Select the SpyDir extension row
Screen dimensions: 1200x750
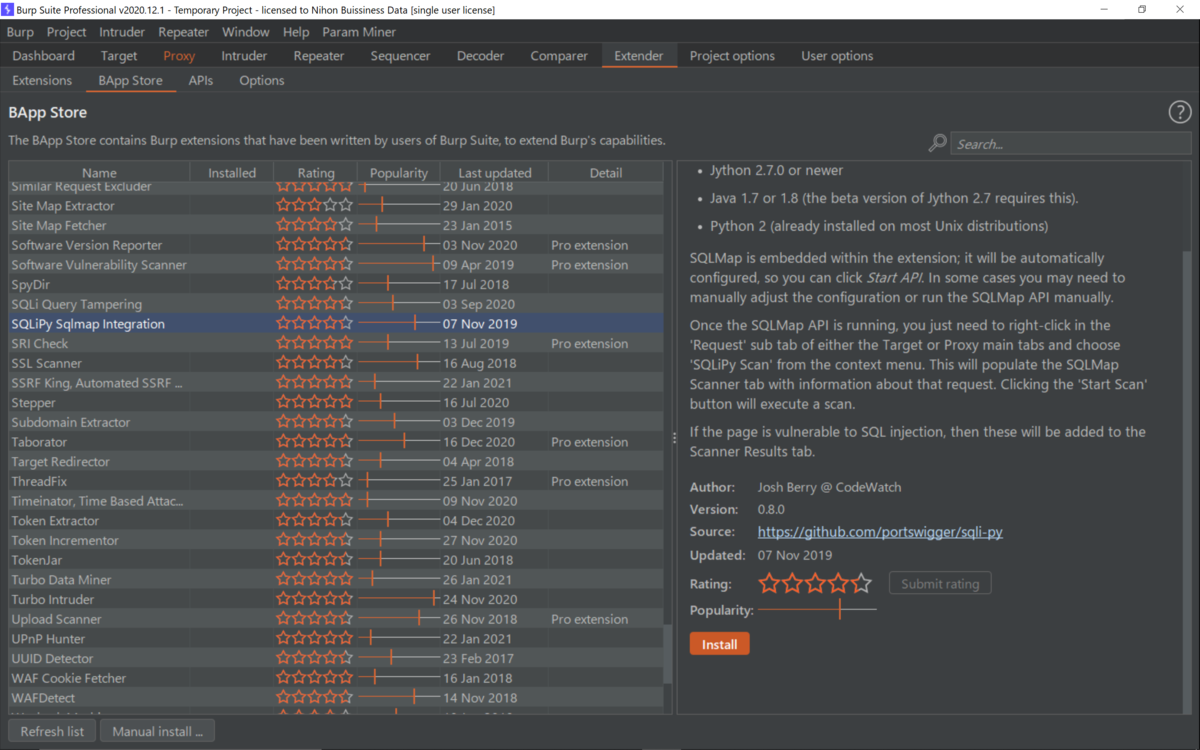[x=336, y=284]
